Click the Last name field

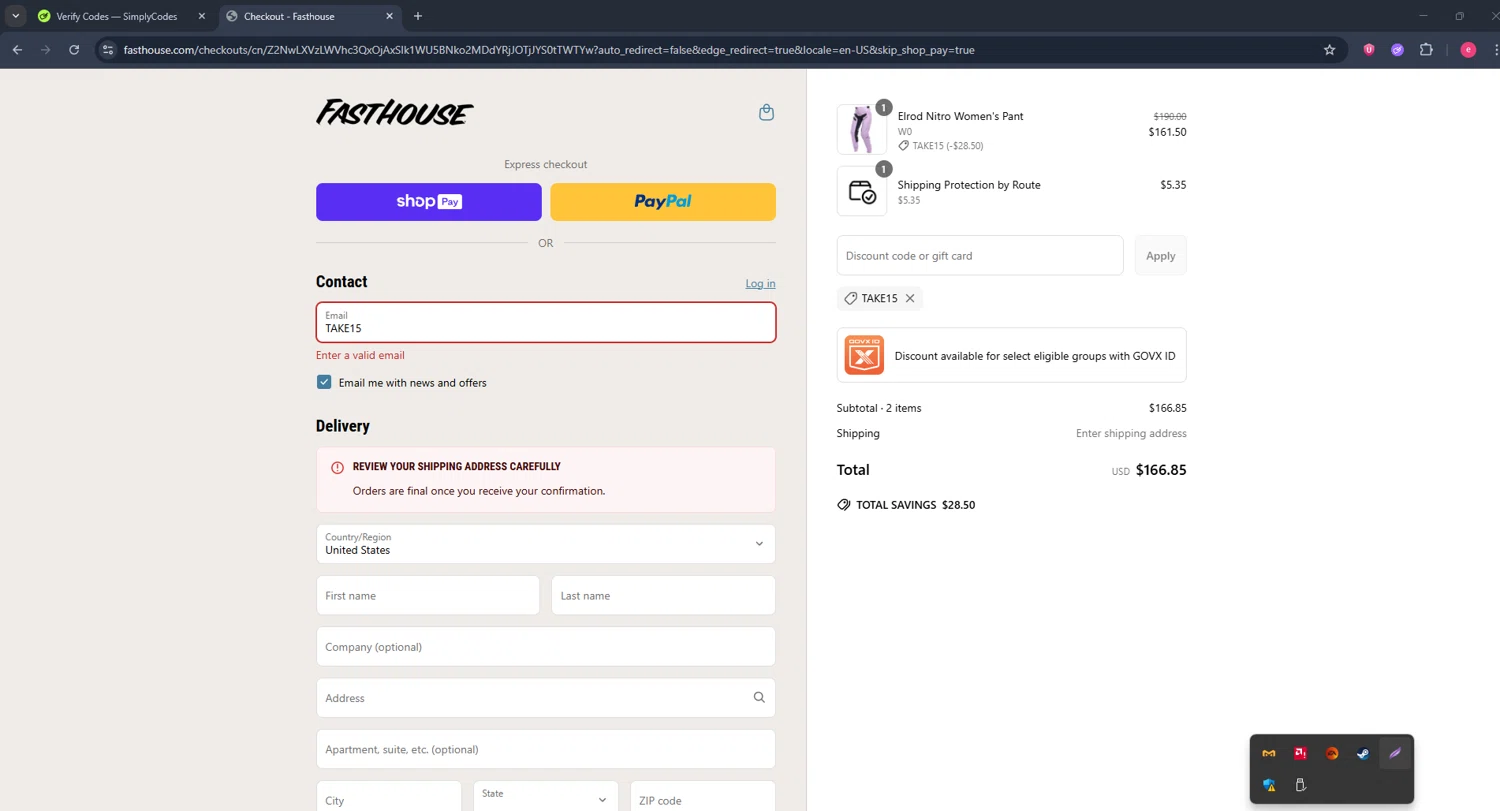coord(663,595)
